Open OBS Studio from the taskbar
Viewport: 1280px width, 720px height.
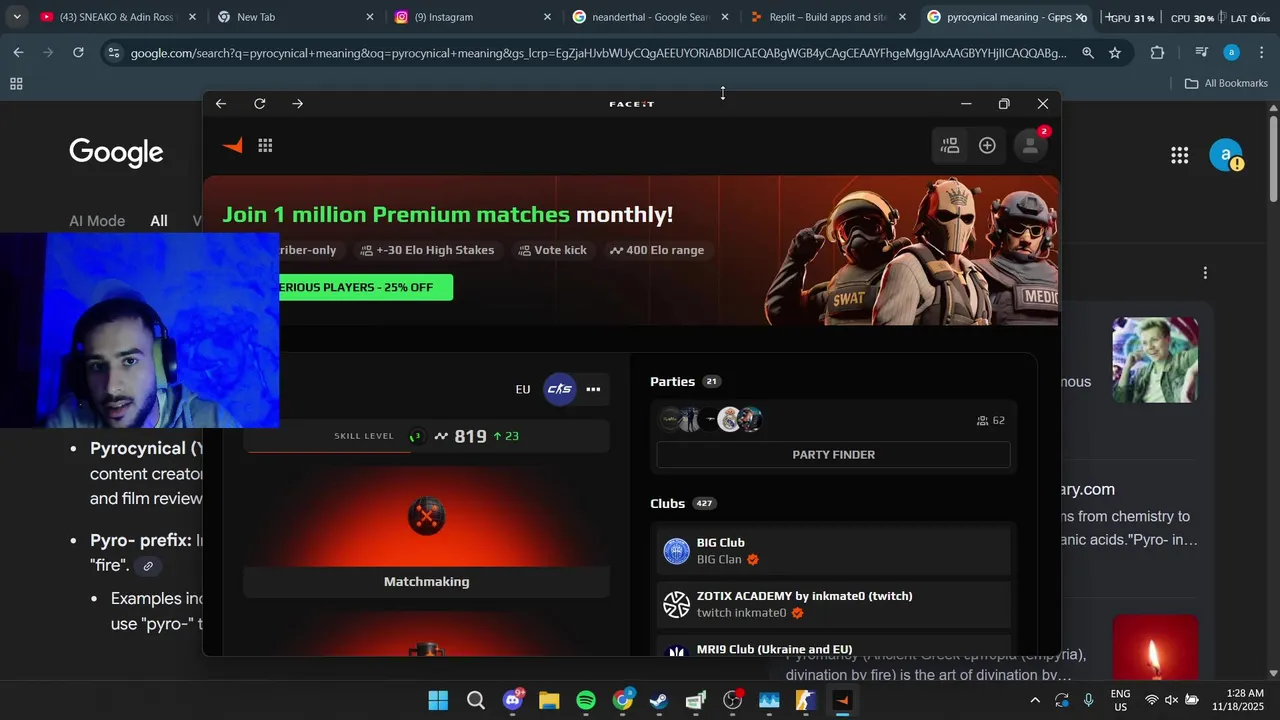pos(732,701)
